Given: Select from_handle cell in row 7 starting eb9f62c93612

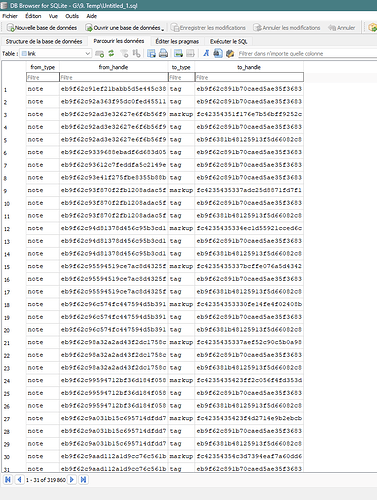Looking at the screenshot, I should point(114,165).
